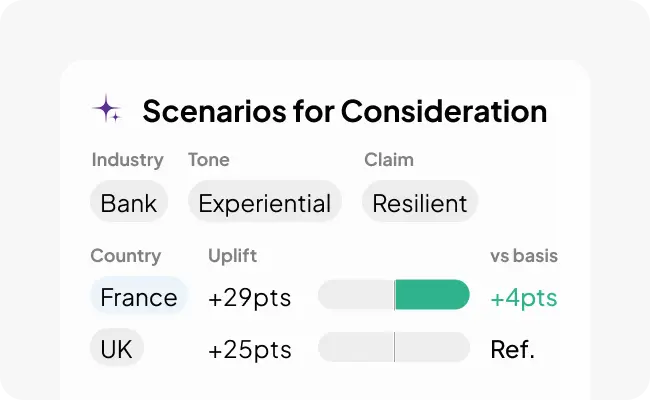Choose the France country chip
650x400 pixels.
pyautogui.click(x=139, y=297)
